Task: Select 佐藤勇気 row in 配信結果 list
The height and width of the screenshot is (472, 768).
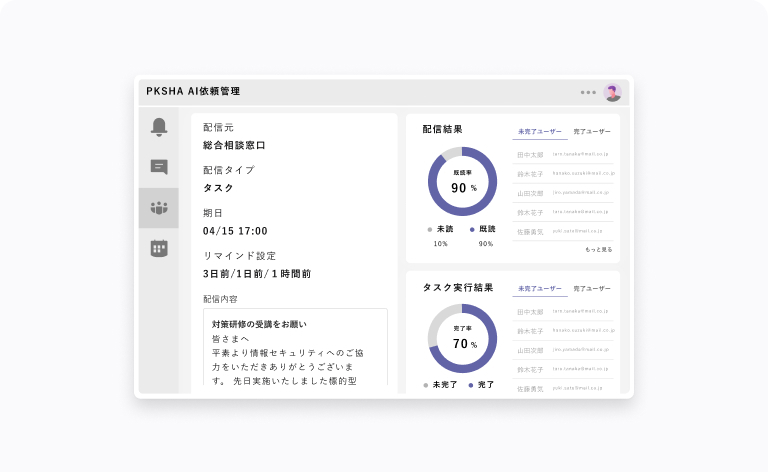Action: point(563,232)
